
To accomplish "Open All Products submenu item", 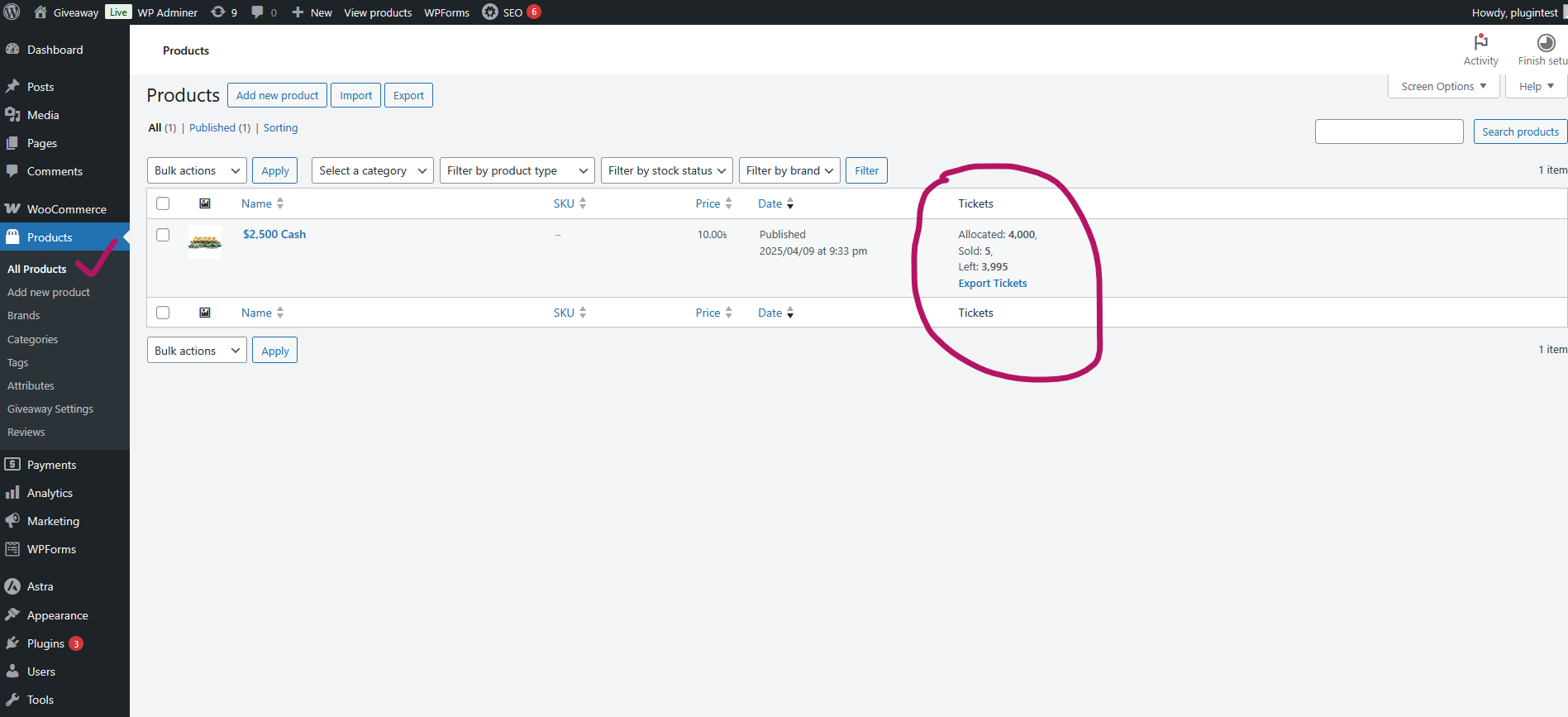I will coord(37,269).
